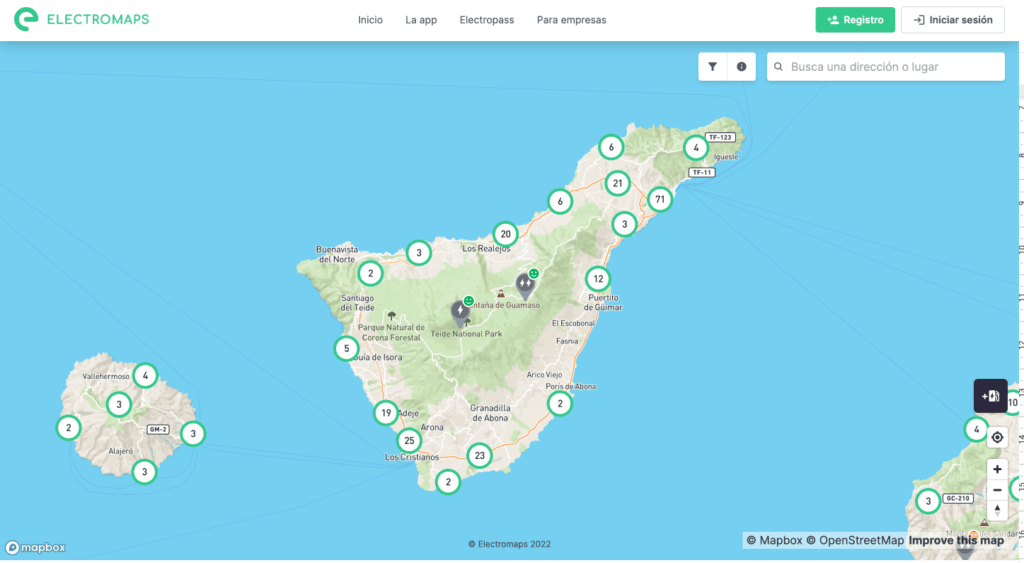Select charger pin near Montaña de Guamaso
This screenshot has height=563, width=1024.
(x=525, y=285)
